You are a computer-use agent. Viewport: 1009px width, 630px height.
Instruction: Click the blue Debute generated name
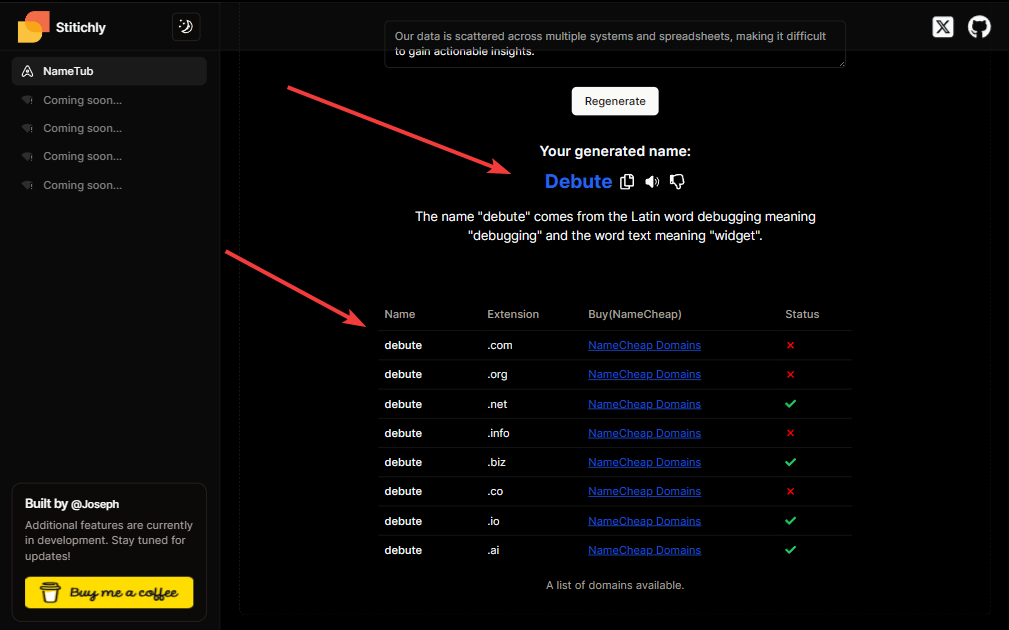point(578,181)
